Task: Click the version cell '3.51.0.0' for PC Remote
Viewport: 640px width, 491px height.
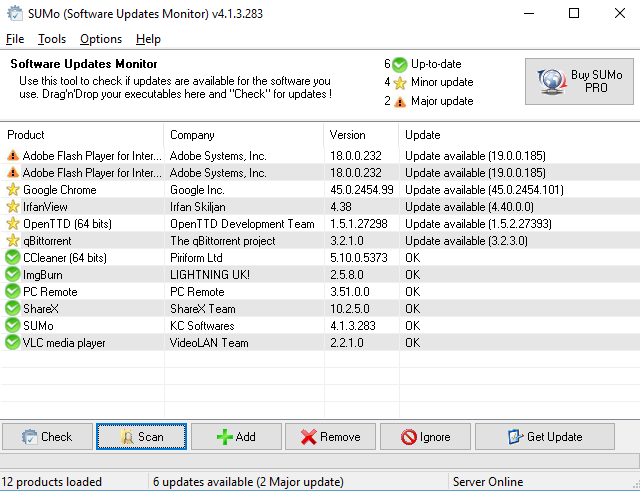Action: [x=350, y=292]
